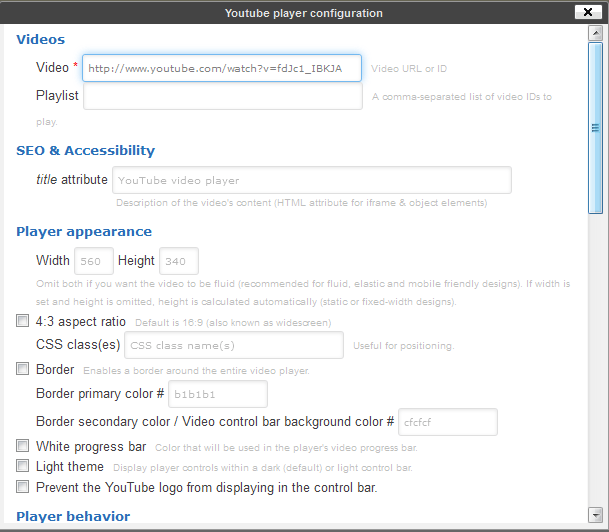Focus the Video URL input field

click(222, 68)
